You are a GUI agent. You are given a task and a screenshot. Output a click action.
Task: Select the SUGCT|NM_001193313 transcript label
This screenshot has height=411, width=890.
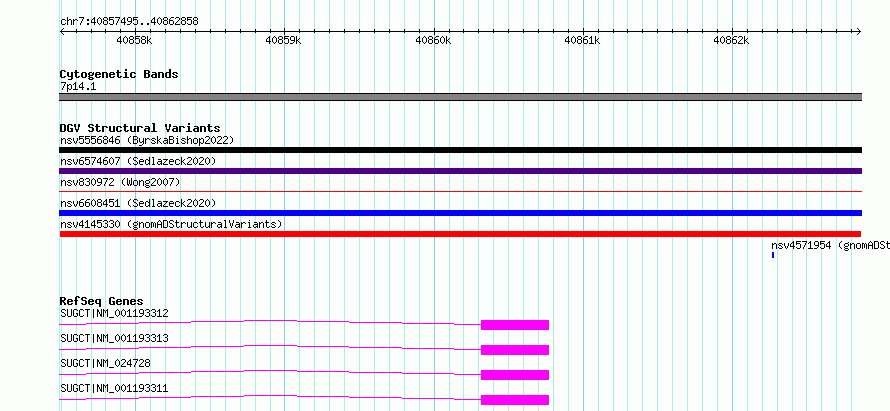pos(114,338)
